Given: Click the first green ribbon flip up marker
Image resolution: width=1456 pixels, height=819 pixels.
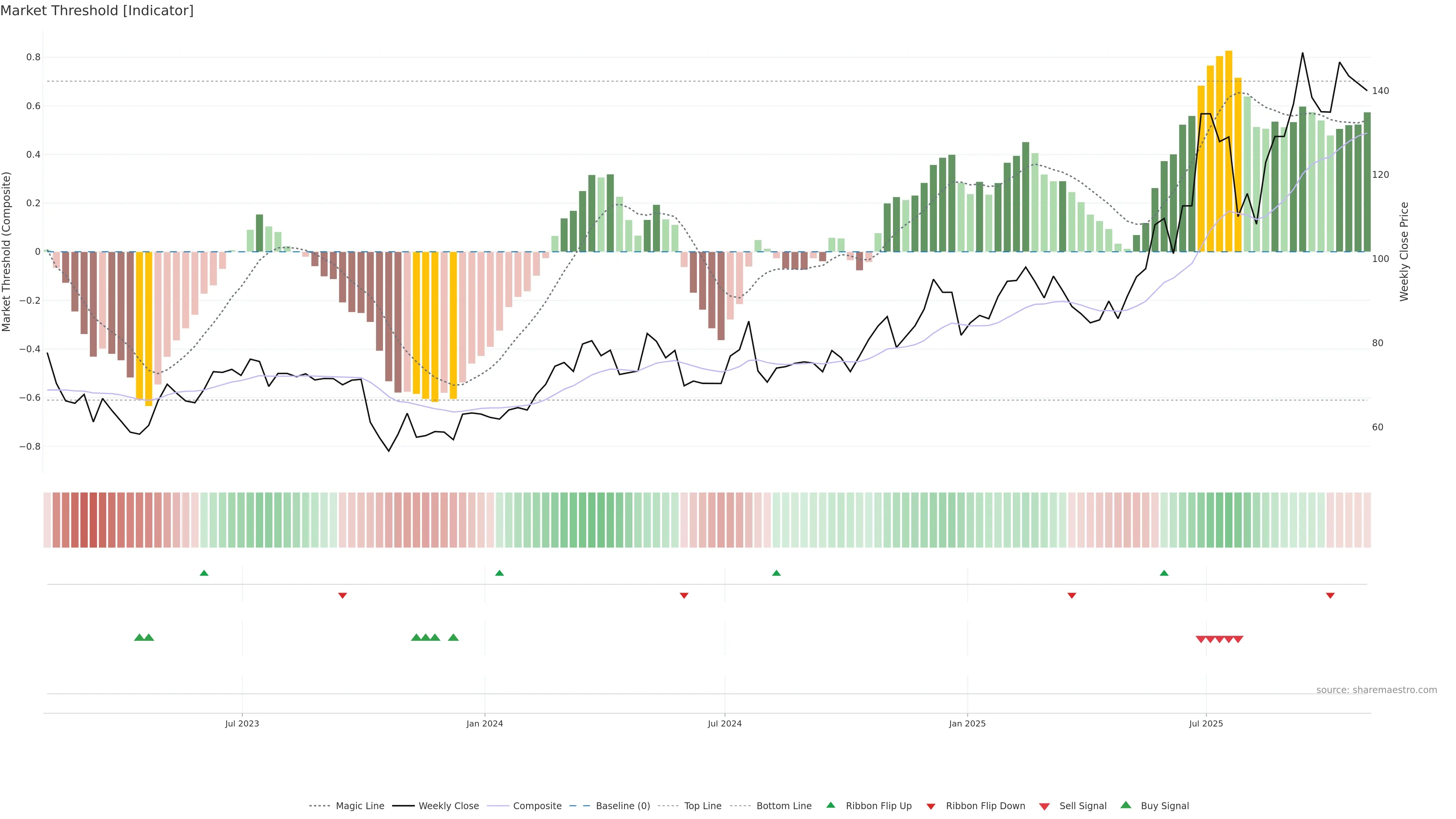Looking at the screenshot, I should point(204,573).
